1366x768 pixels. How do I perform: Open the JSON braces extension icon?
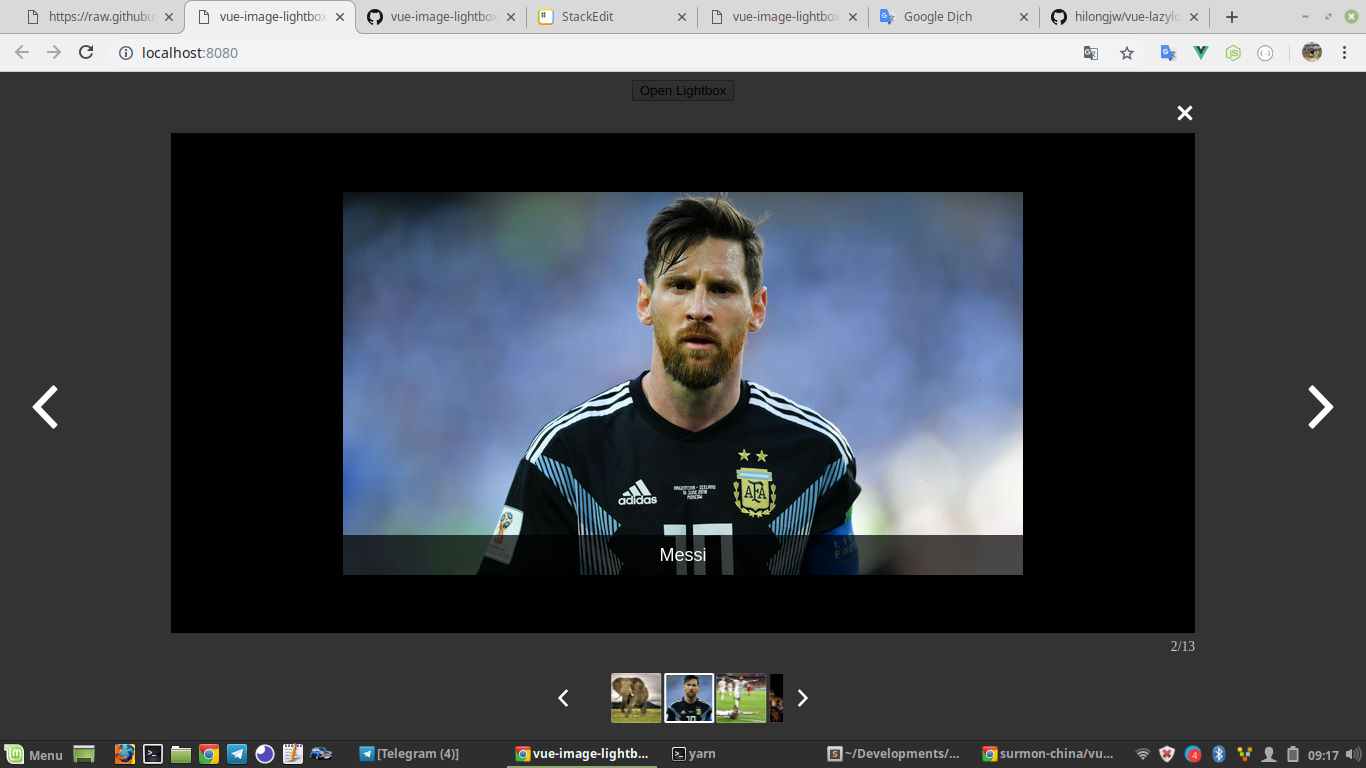click(x=1265, y=53)
